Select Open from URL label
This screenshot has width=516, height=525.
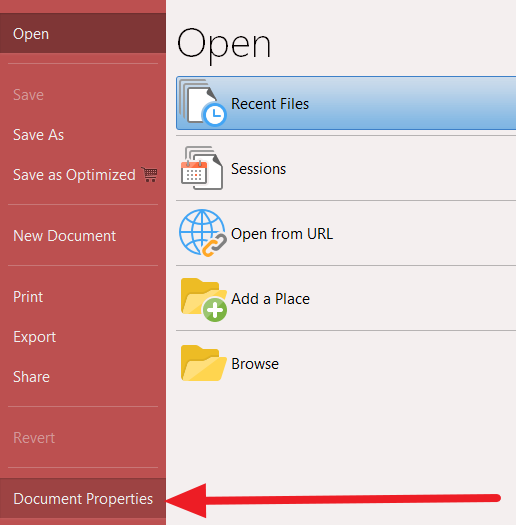[282, 234]
